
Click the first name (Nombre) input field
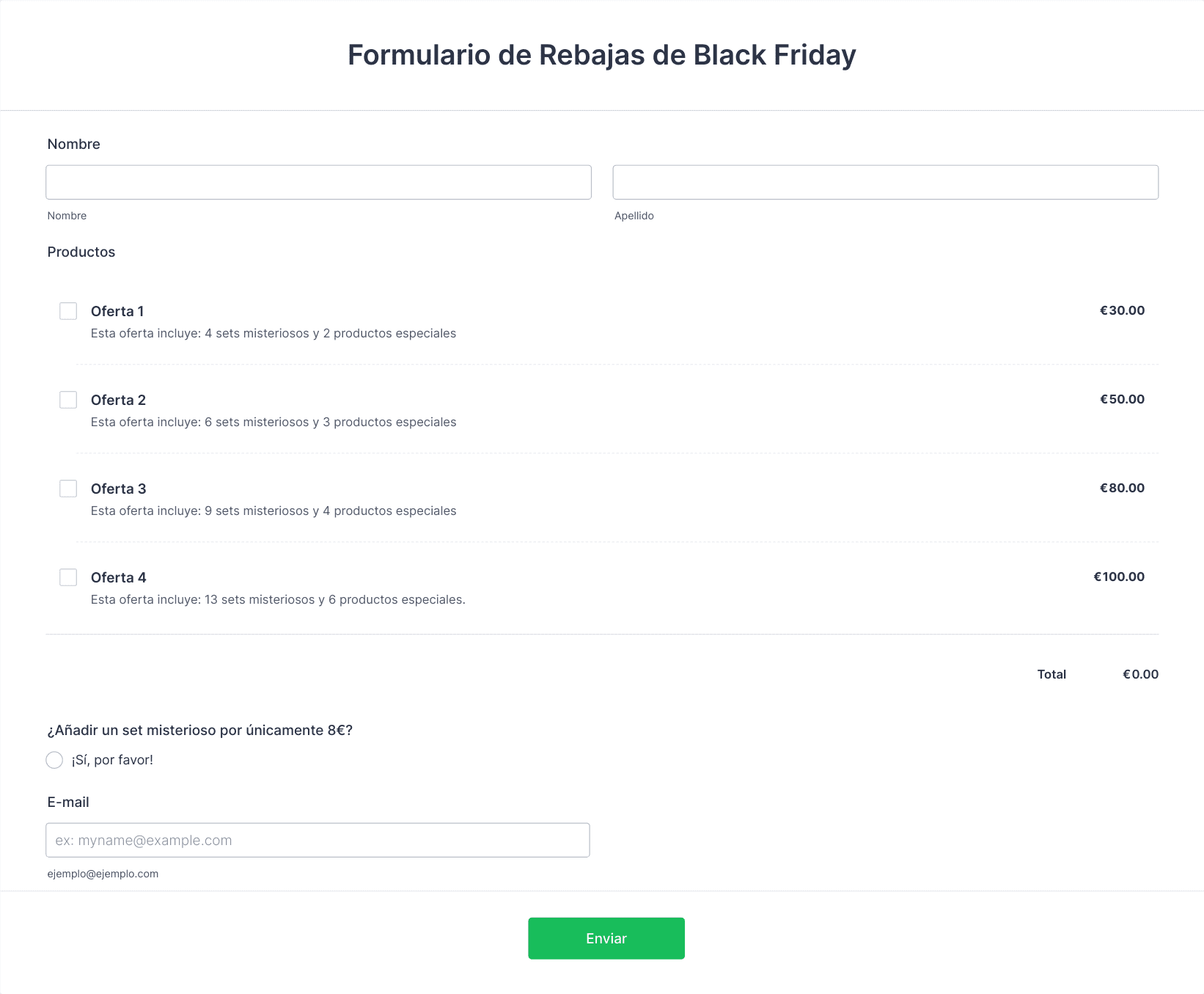[x=318, y=182]
